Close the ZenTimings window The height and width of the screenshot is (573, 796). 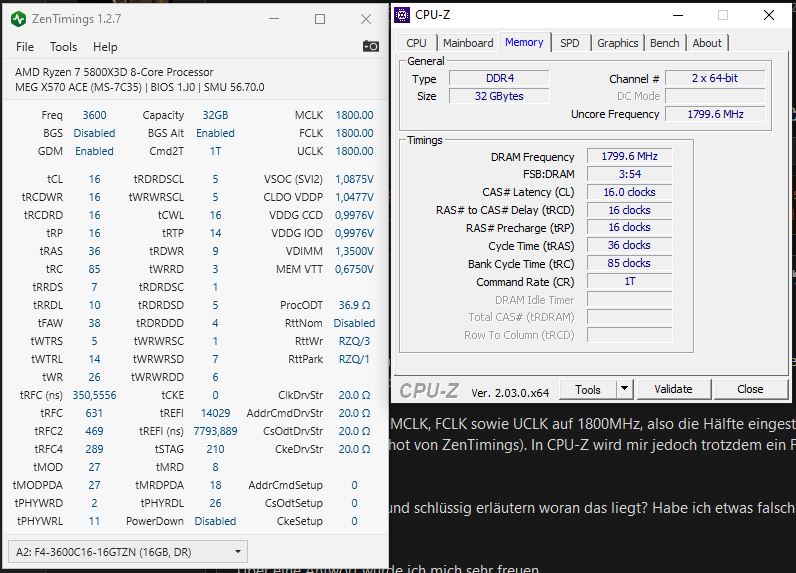pyautogui.click(x=366, y=19)
